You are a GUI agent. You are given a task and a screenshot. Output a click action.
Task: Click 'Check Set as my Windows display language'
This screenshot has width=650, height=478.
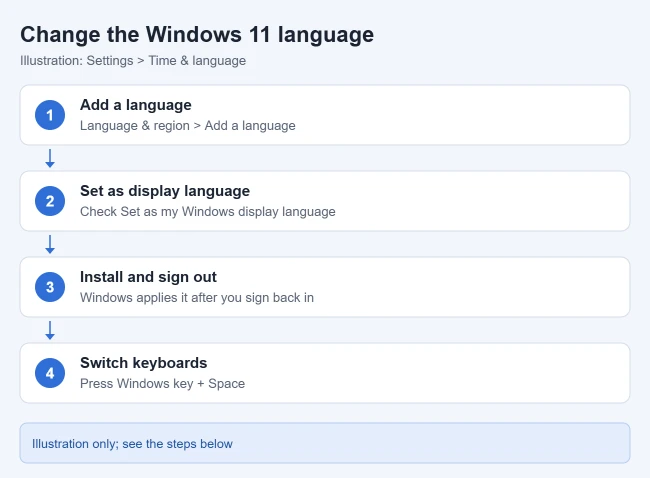[208, 211]
